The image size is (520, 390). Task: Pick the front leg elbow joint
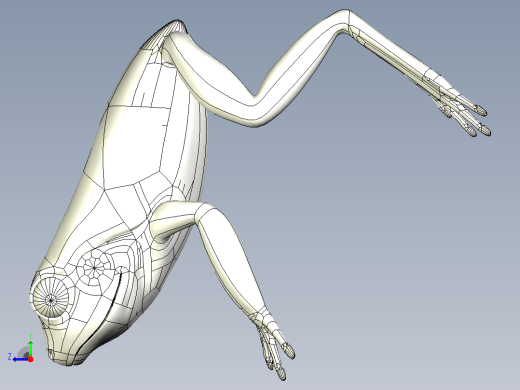tap(203, 212)
